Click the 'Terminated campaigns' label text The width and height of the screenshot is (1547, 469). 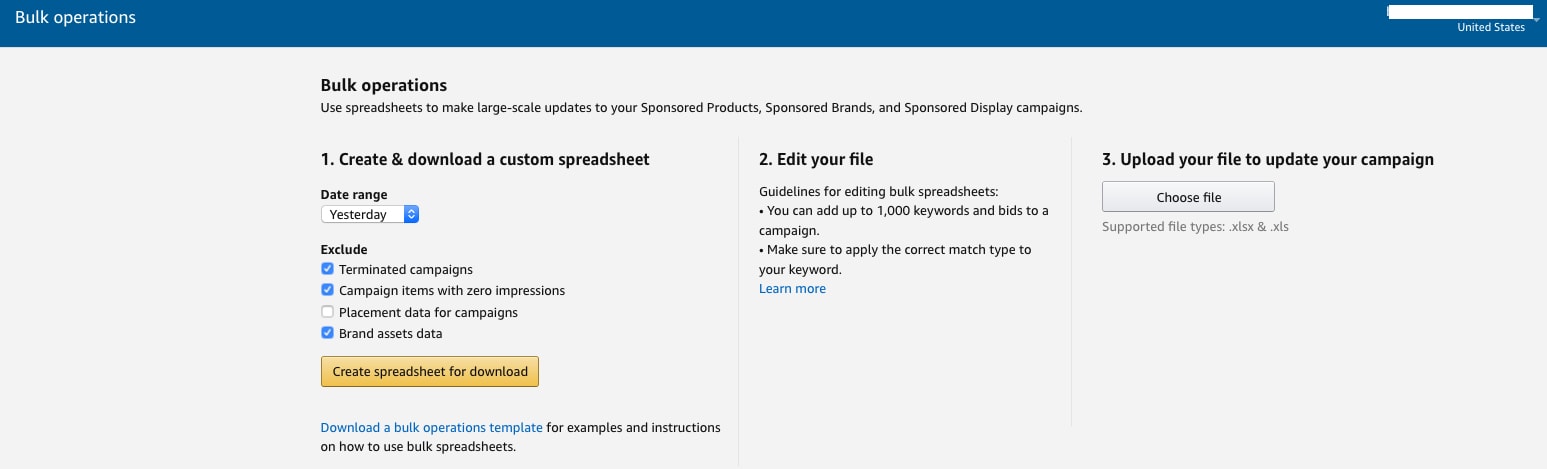pyautogui.click(x=406, y=269)
